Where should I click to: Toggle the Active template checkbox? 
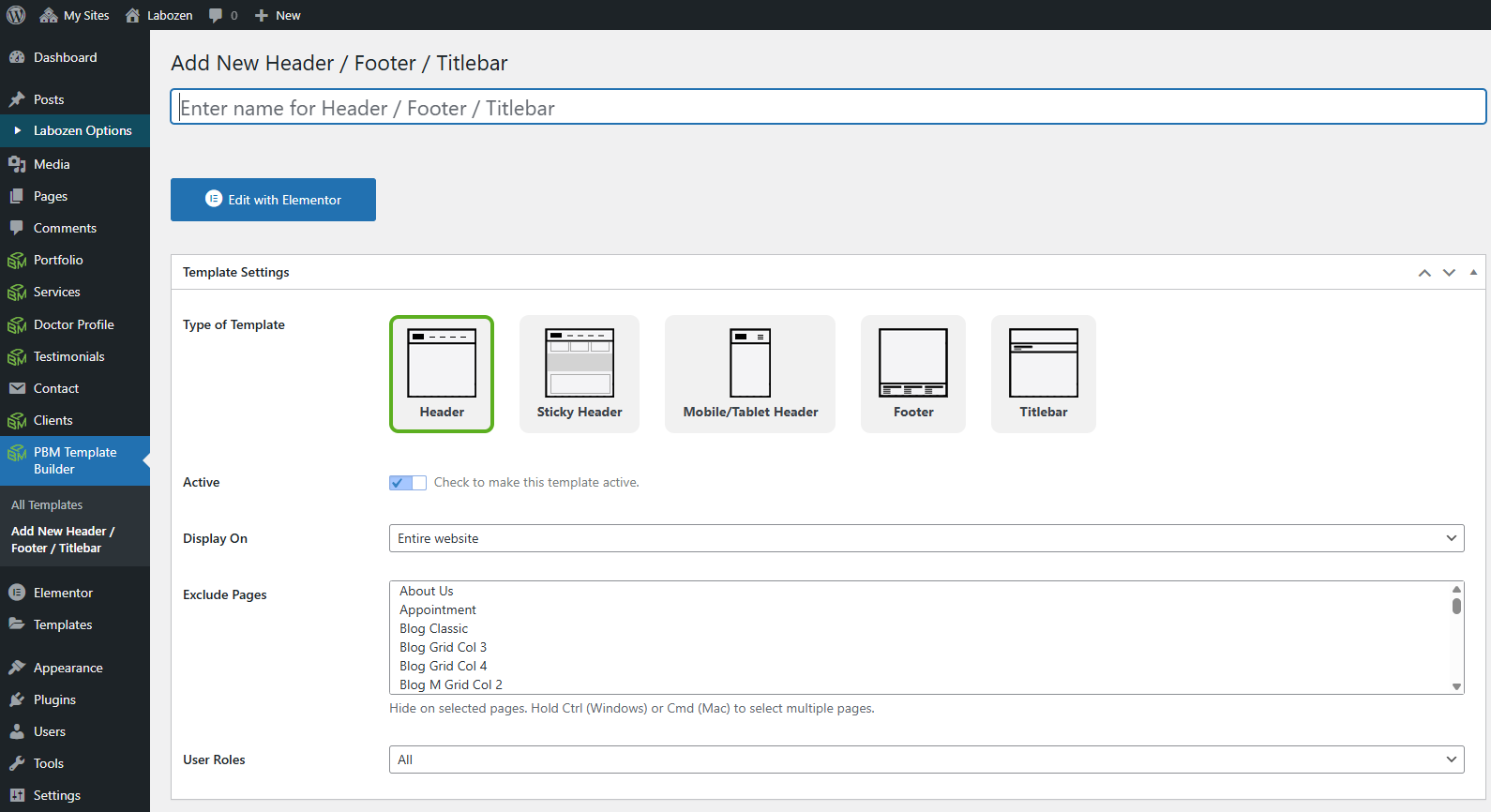[407, 483]
